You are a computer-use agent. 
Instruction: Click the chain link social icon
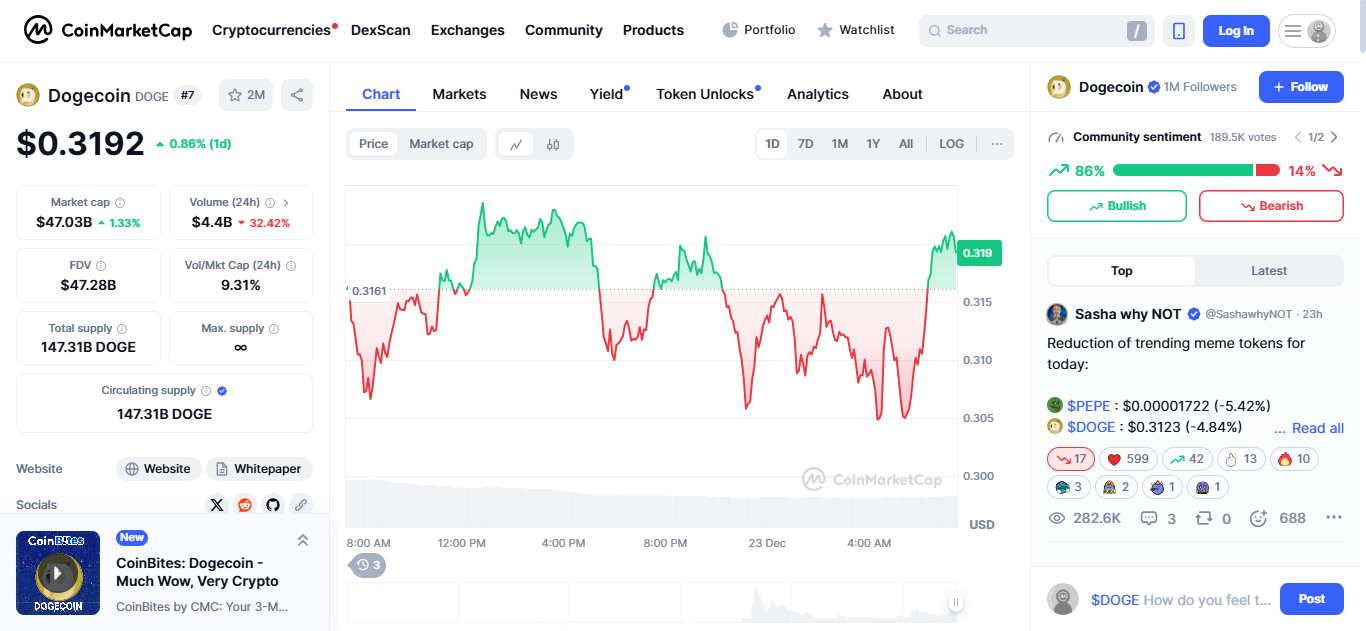click(x=300, y=505)
